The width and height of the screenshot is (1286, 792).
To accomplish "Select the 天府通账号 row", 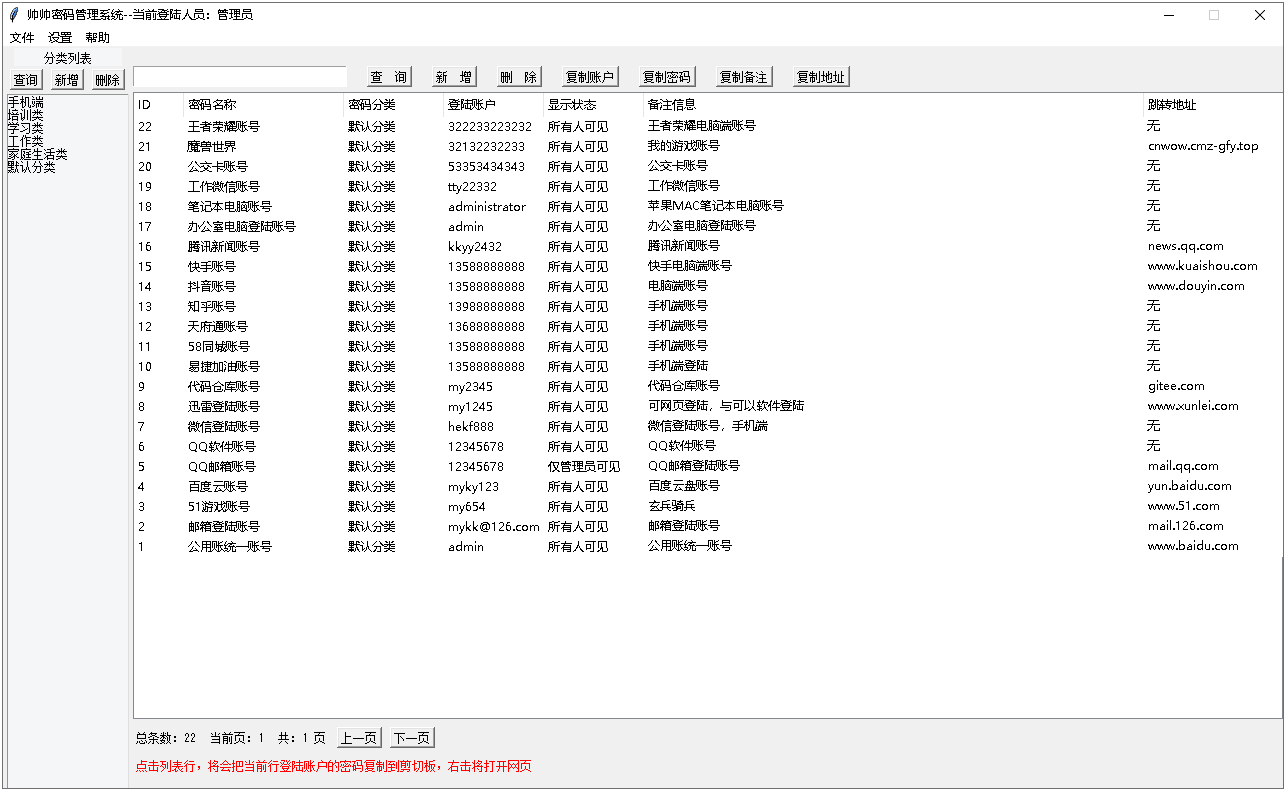I will coord(708,326).
